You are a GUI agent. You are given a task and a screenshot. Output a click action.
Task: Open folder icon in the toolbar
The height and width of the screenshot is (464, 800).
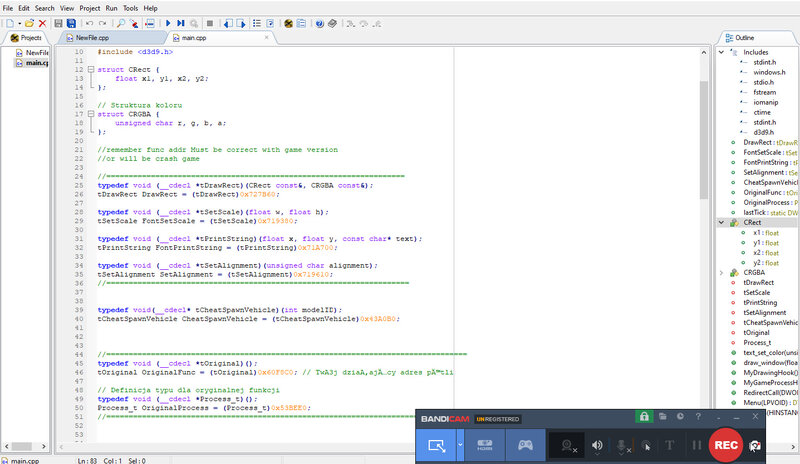click(27, 22)
